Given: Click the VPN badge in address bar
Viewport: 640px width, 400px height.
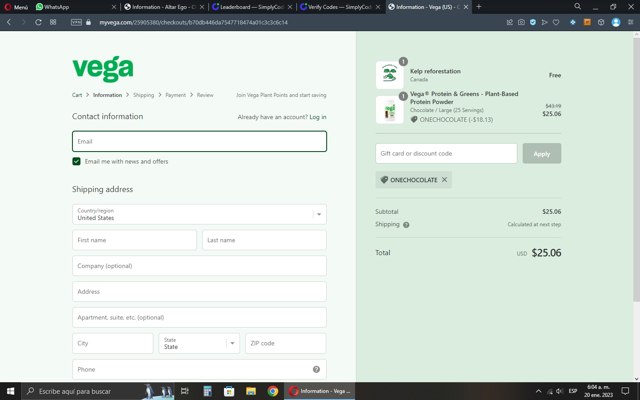Looking at the screenshot, I should (x=76, y=22).
